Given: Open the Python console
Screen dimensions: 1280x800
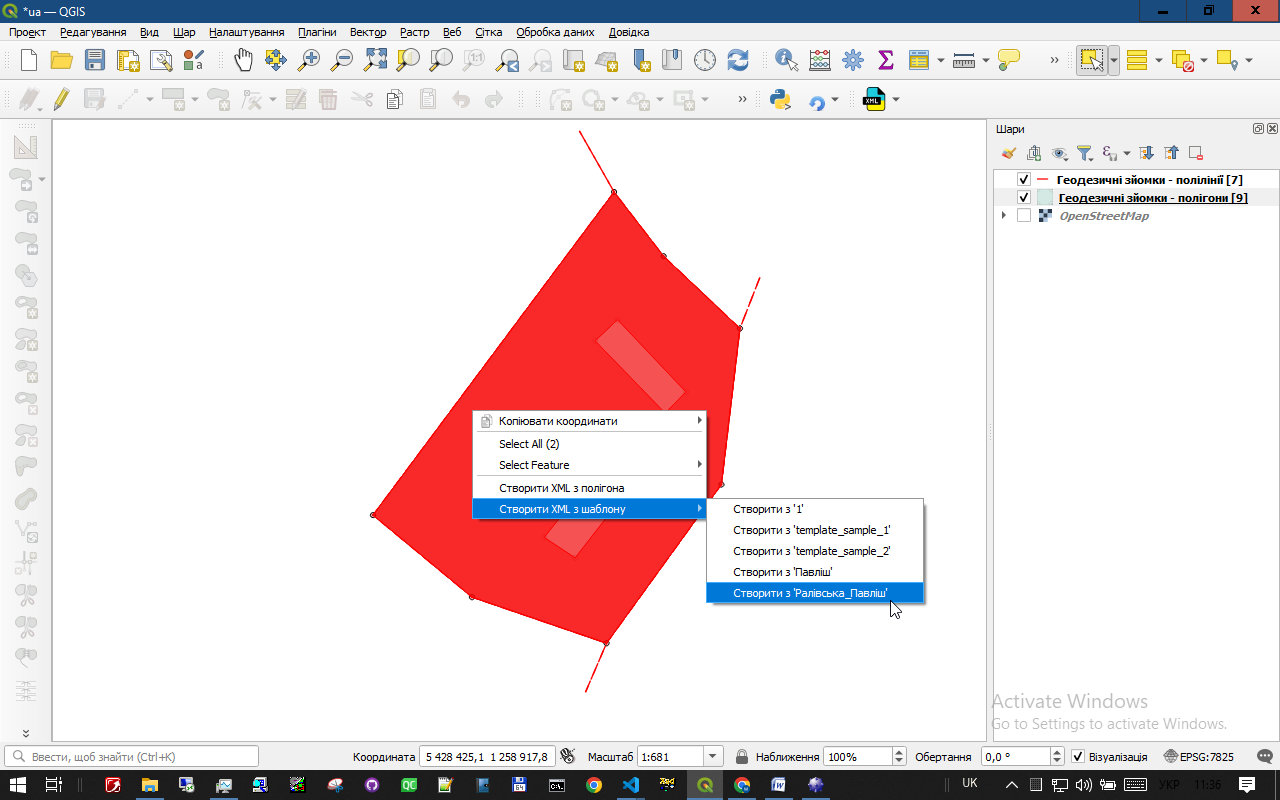Looking at the screenshot, I should (x=780, y=100).
